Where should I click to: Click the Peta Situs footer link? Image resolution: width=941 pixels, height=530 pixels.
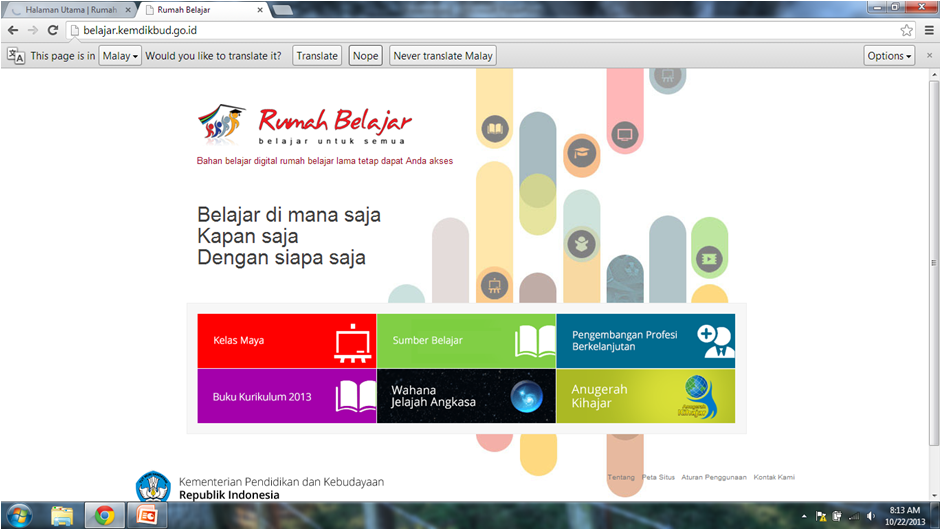[658, 477]
